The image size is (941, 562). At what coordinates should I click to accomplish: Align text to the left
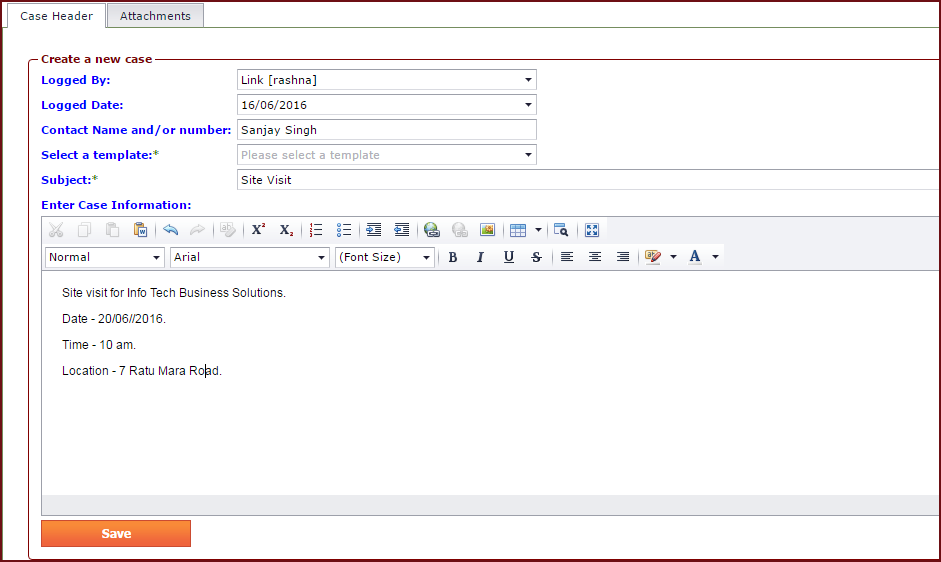click(567, 257)
